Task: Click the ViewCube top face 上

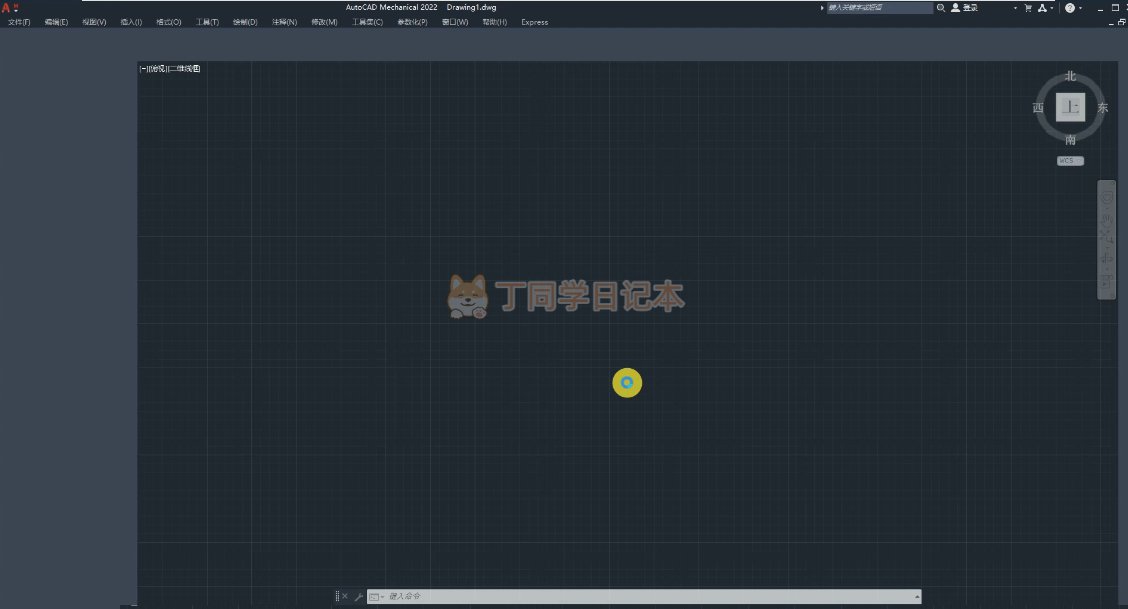Action: point(1070,107)
